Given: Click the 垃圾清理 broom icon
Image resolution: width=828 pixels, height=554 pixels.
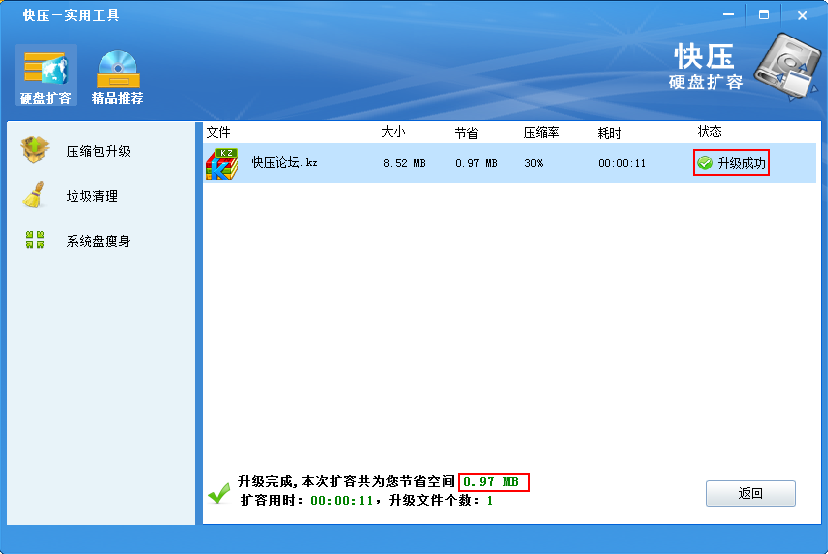Looking at the screenshot, I should pos(35,196).
